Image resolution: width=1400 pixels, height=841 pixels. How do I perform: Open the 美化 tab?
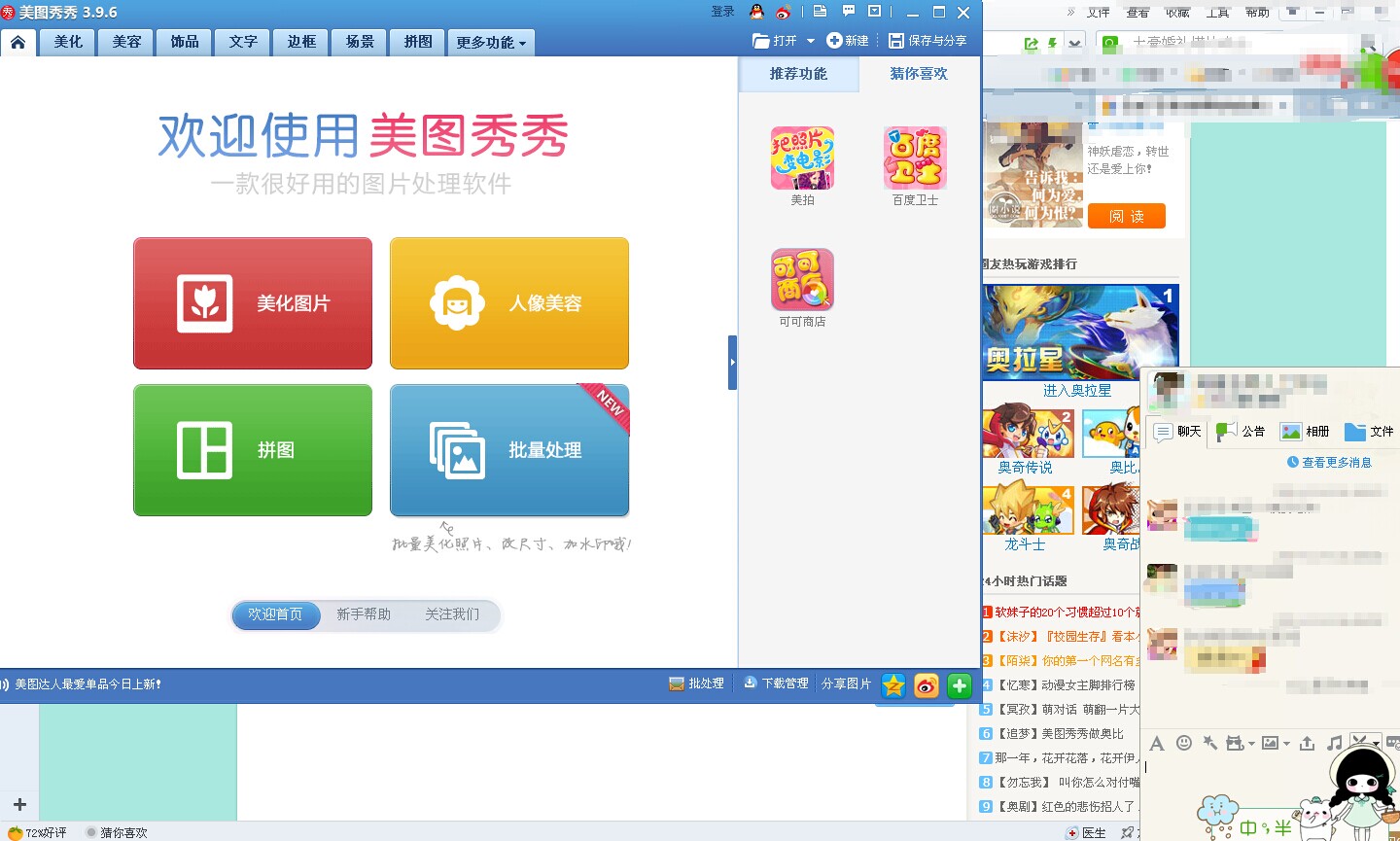(x=68, y=42)
